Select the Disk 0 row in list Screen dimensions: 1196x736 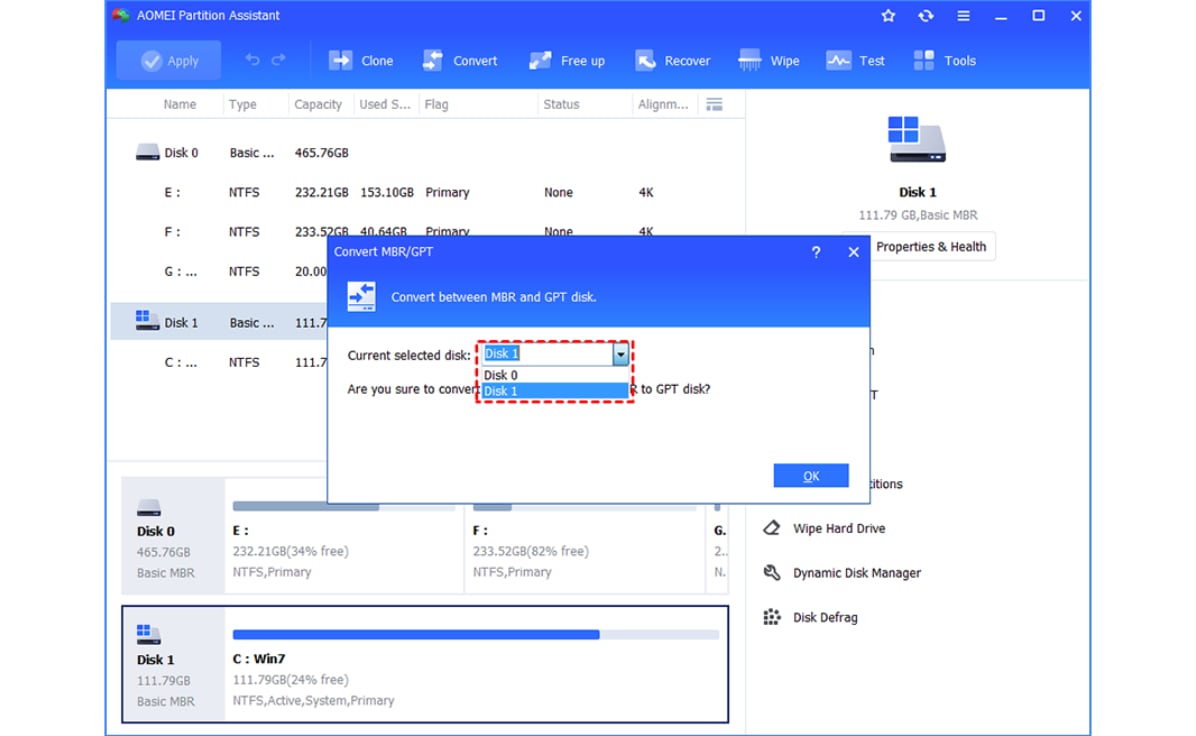426,153
